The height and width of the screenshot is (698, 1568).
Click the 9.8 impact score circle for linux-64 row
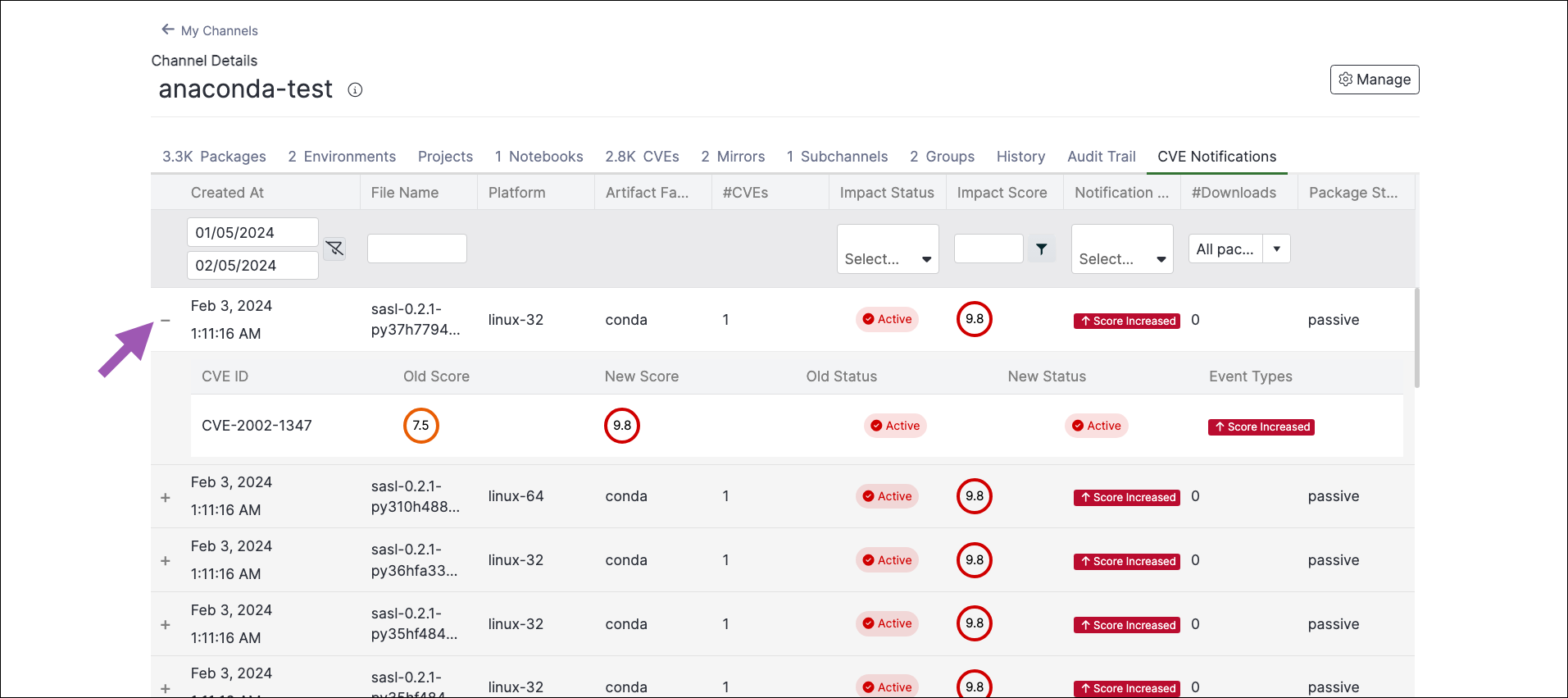coord(974,496)
